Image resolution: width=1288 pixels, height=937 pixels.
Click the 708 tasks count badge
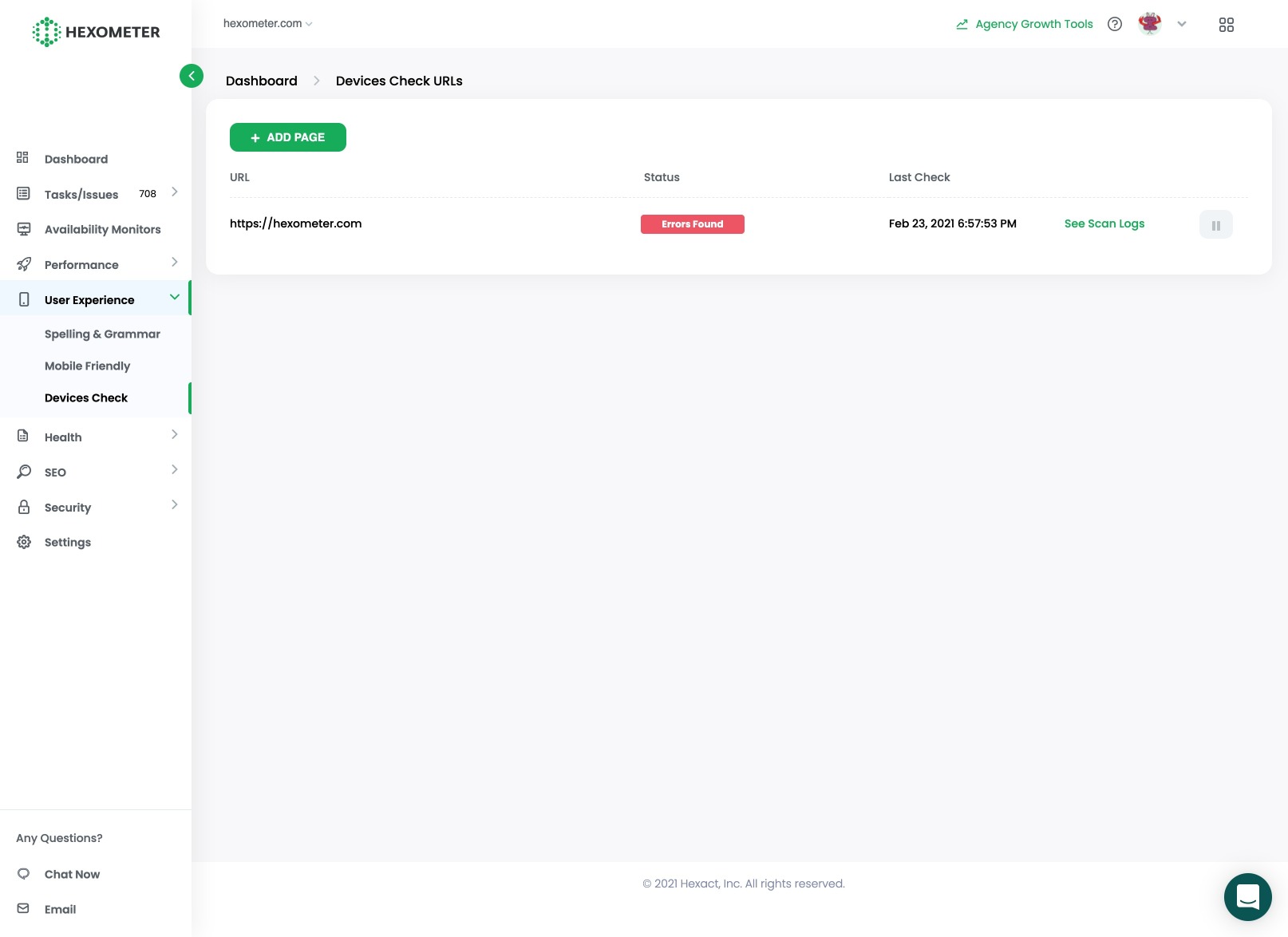coord(148,193)
